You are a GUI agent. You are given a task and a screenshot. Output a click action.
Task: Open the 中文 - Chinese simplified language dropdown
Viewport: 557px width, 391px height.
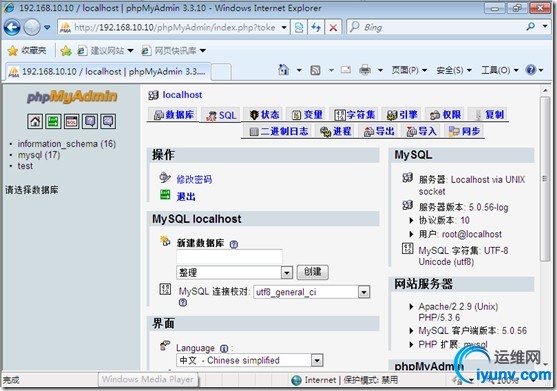(x=249, y=360)
